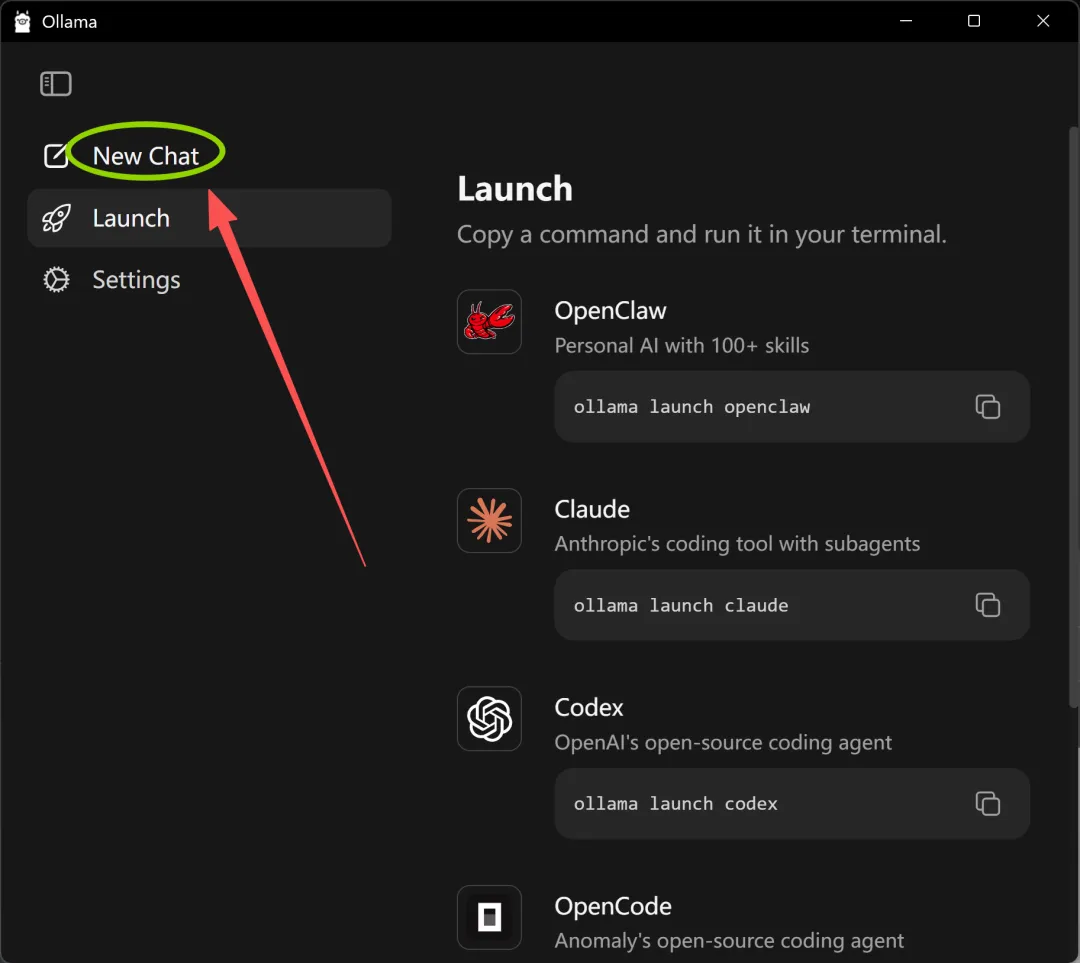Copy the ollama launch claude command

(988, 605)
